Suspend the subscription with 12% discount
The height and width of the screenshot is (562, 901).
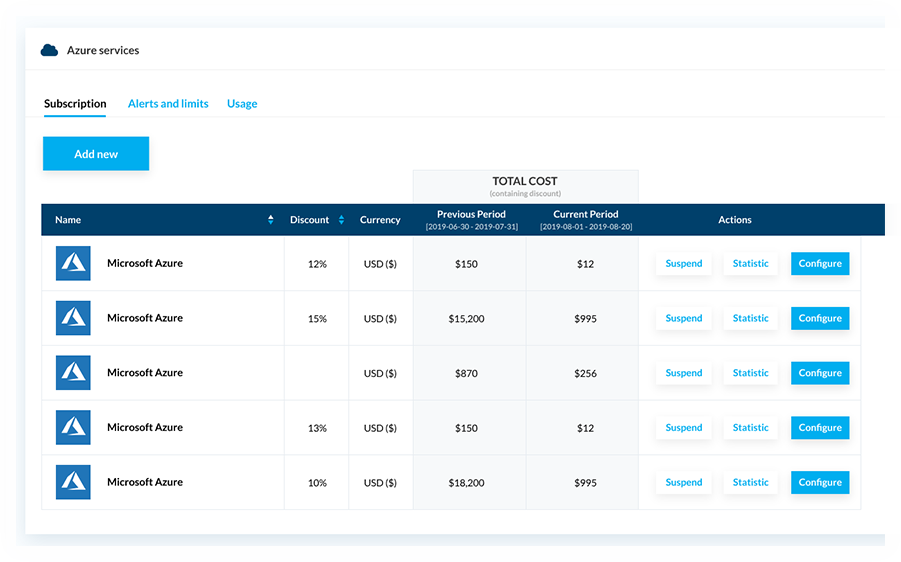(x=684, y=263)
